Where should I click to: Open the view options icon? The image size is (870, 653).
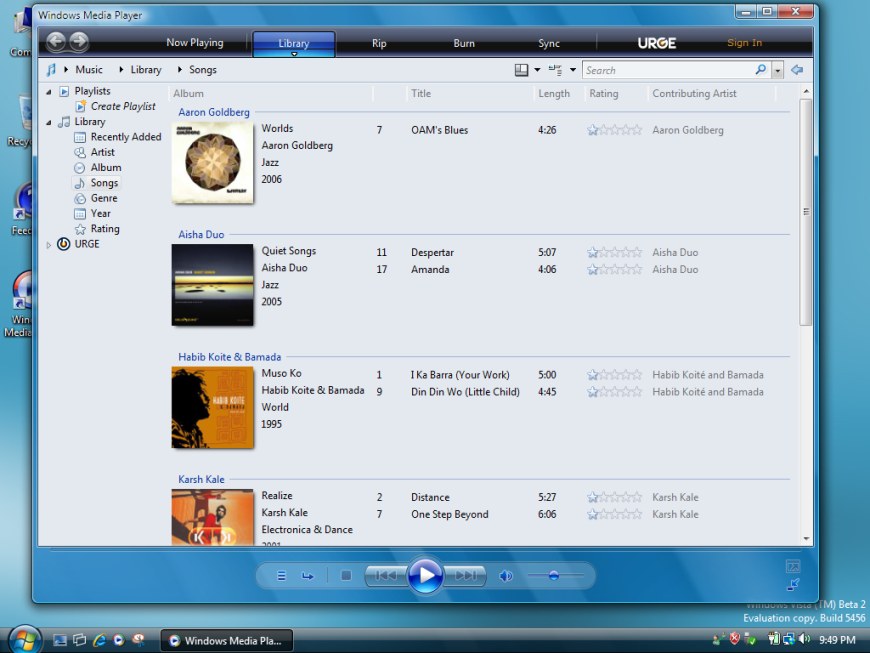(555, 70)
